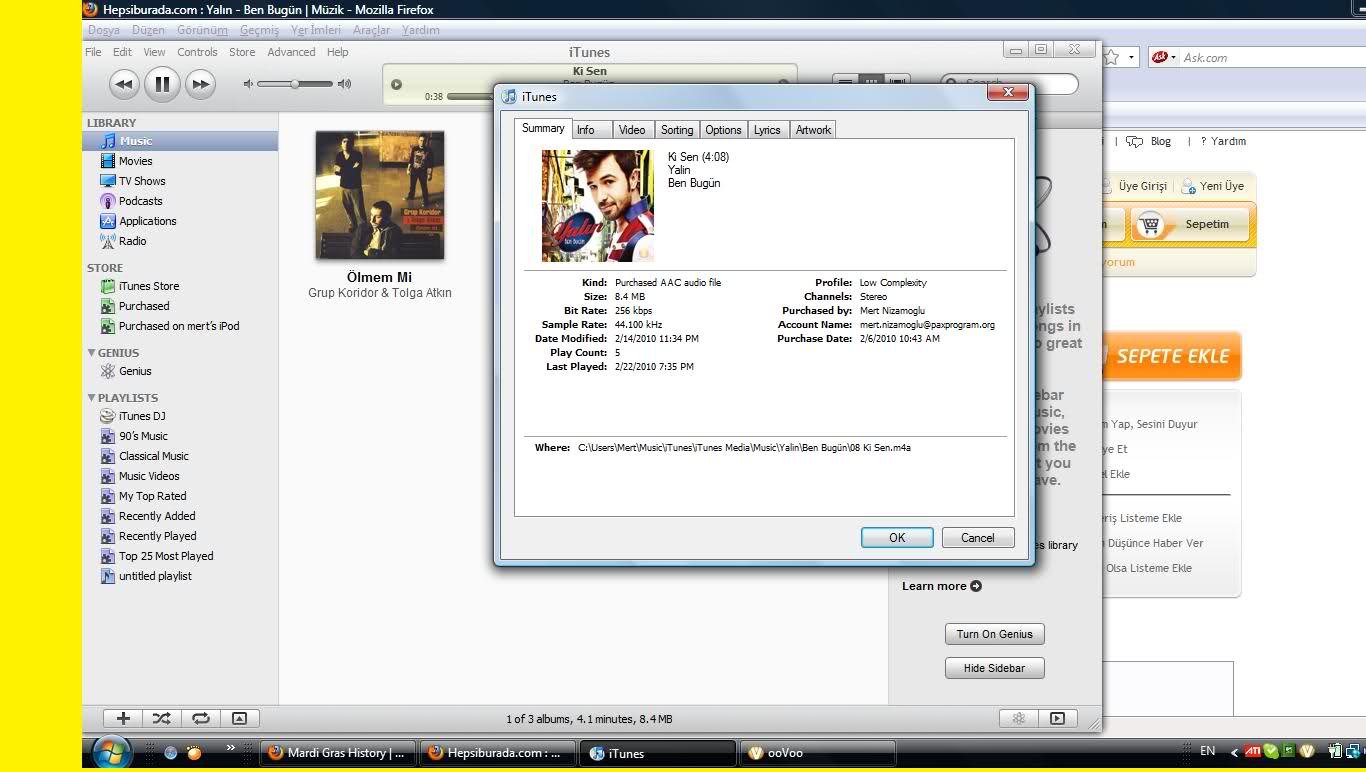Pause playback with the pause button
The height and width of the screenshot is (772, 1366).
click(162, 84)
